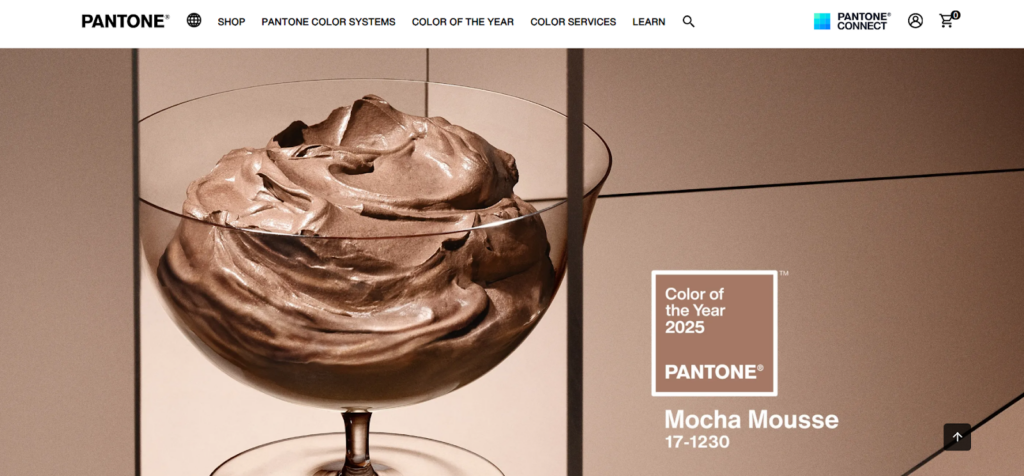Click the 17-1230 color code text

(697, 442)
